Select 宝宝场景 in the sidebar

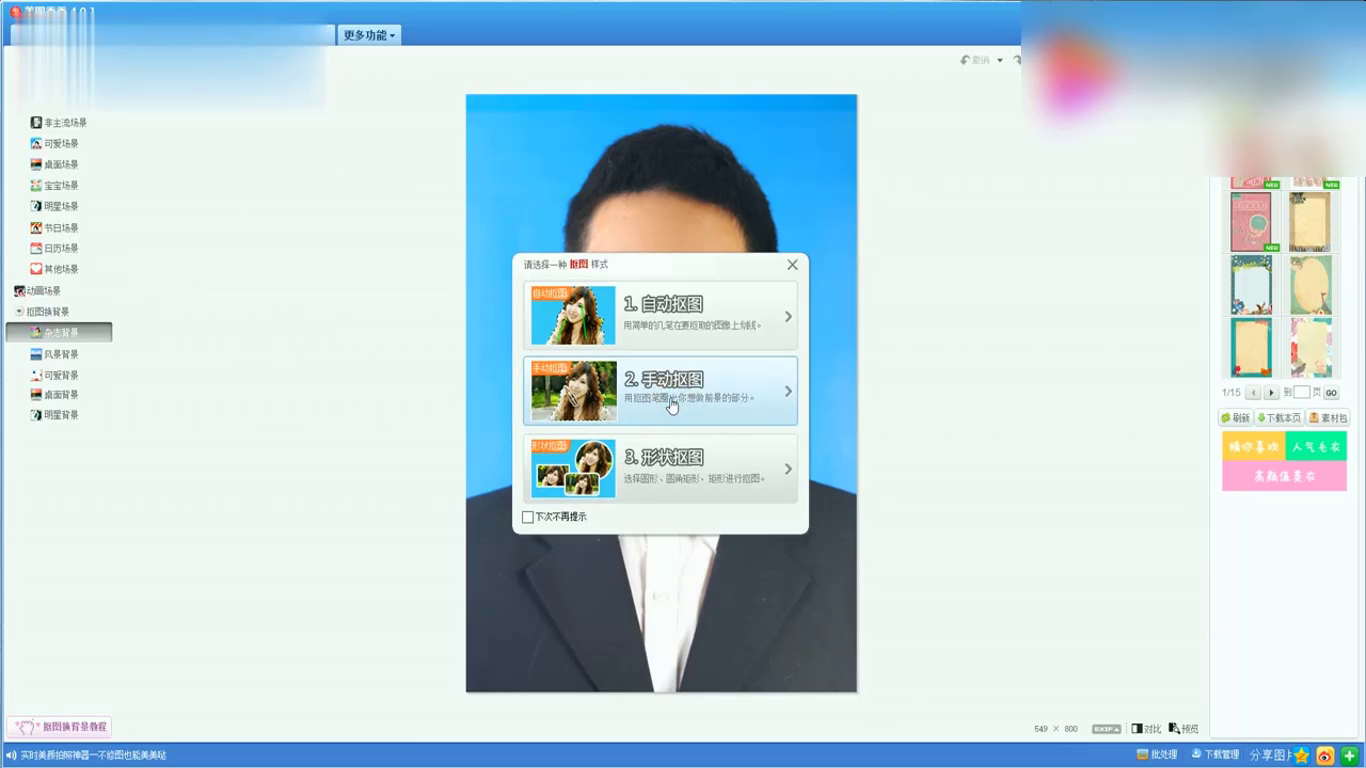coord(54,186)
